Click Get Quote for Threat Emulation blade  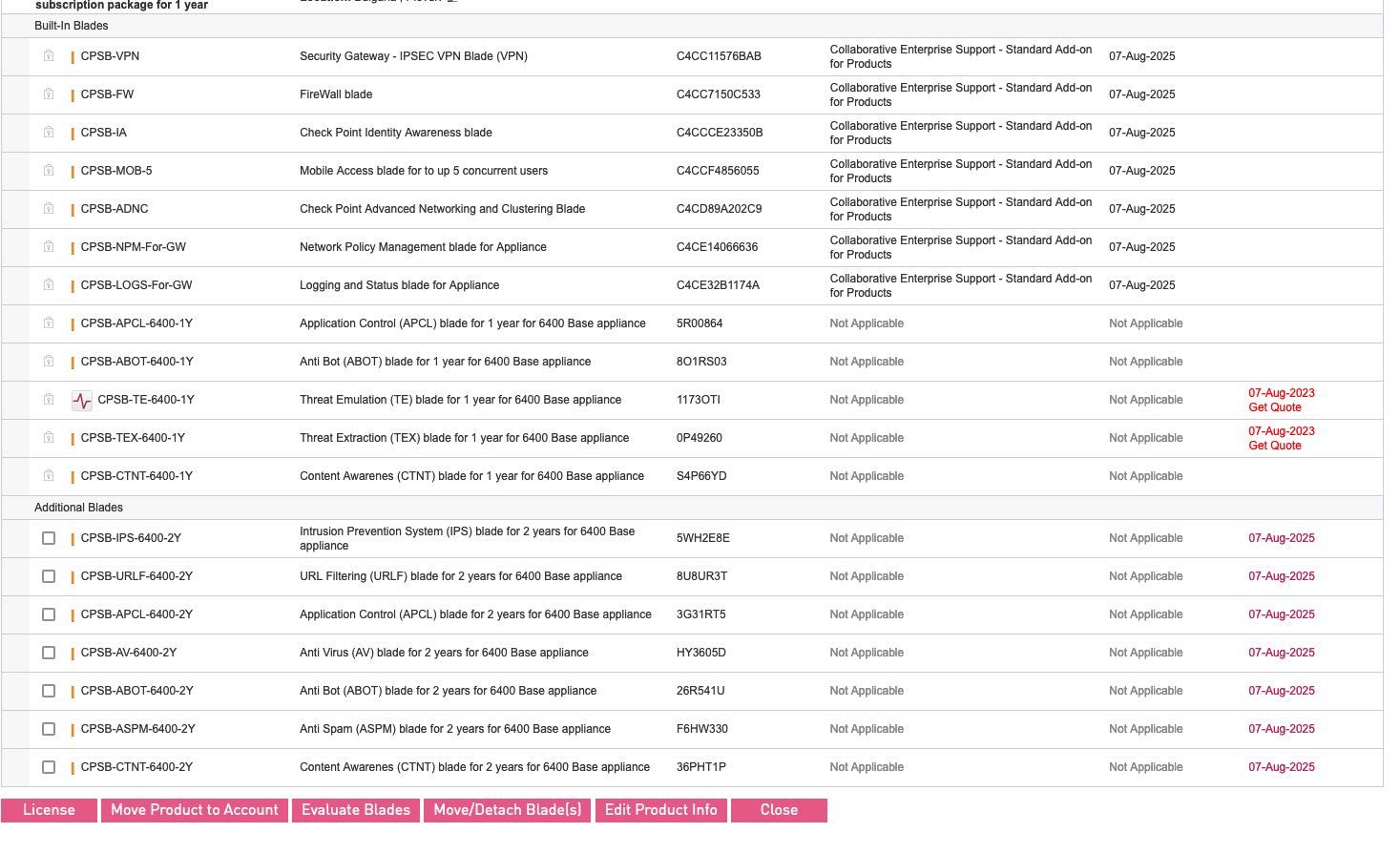(1275, 407)
